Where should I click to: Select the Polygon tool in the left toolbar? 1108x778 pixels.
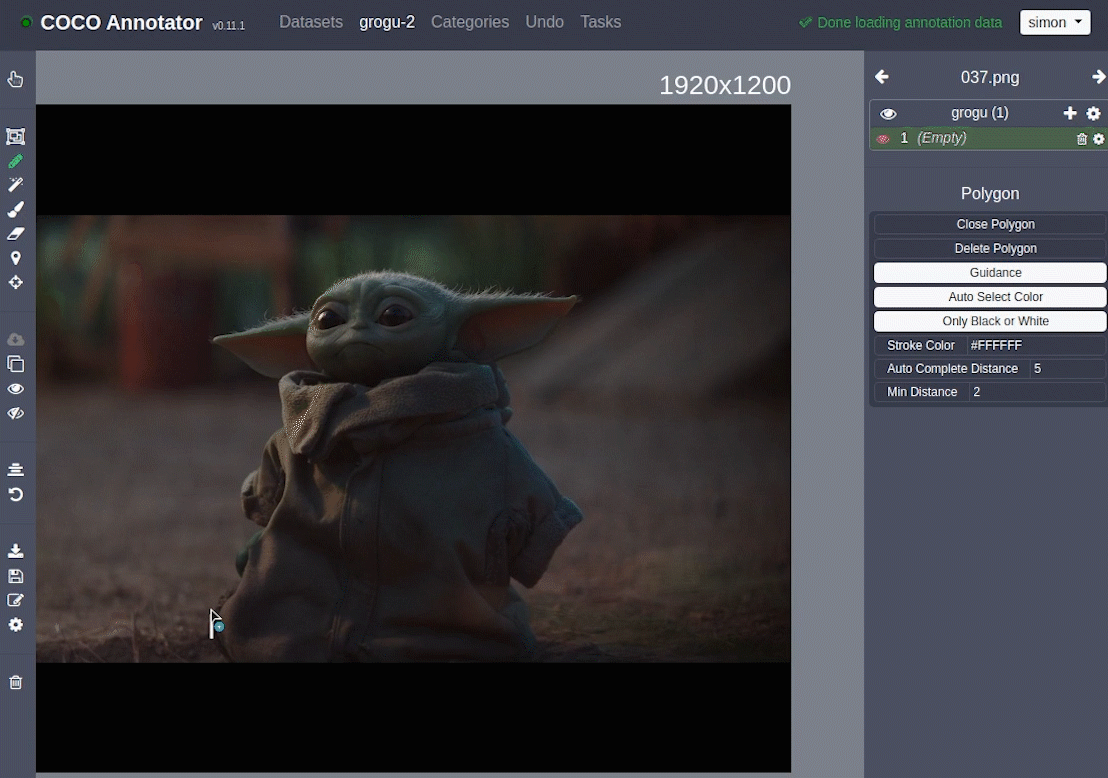click(x=16, y=161)
